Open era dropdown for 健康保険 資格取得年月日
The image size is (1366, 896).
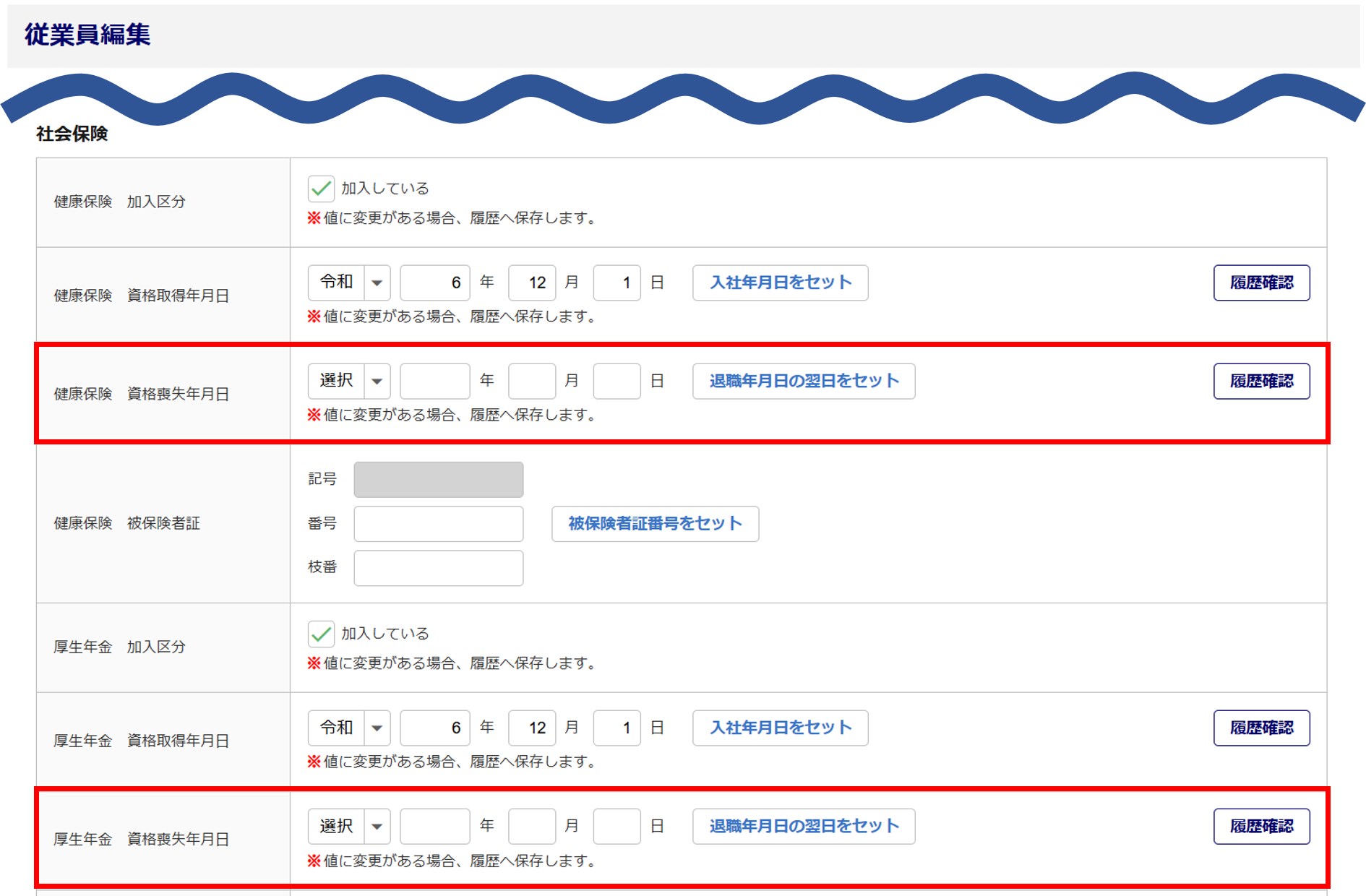point(349,283)
